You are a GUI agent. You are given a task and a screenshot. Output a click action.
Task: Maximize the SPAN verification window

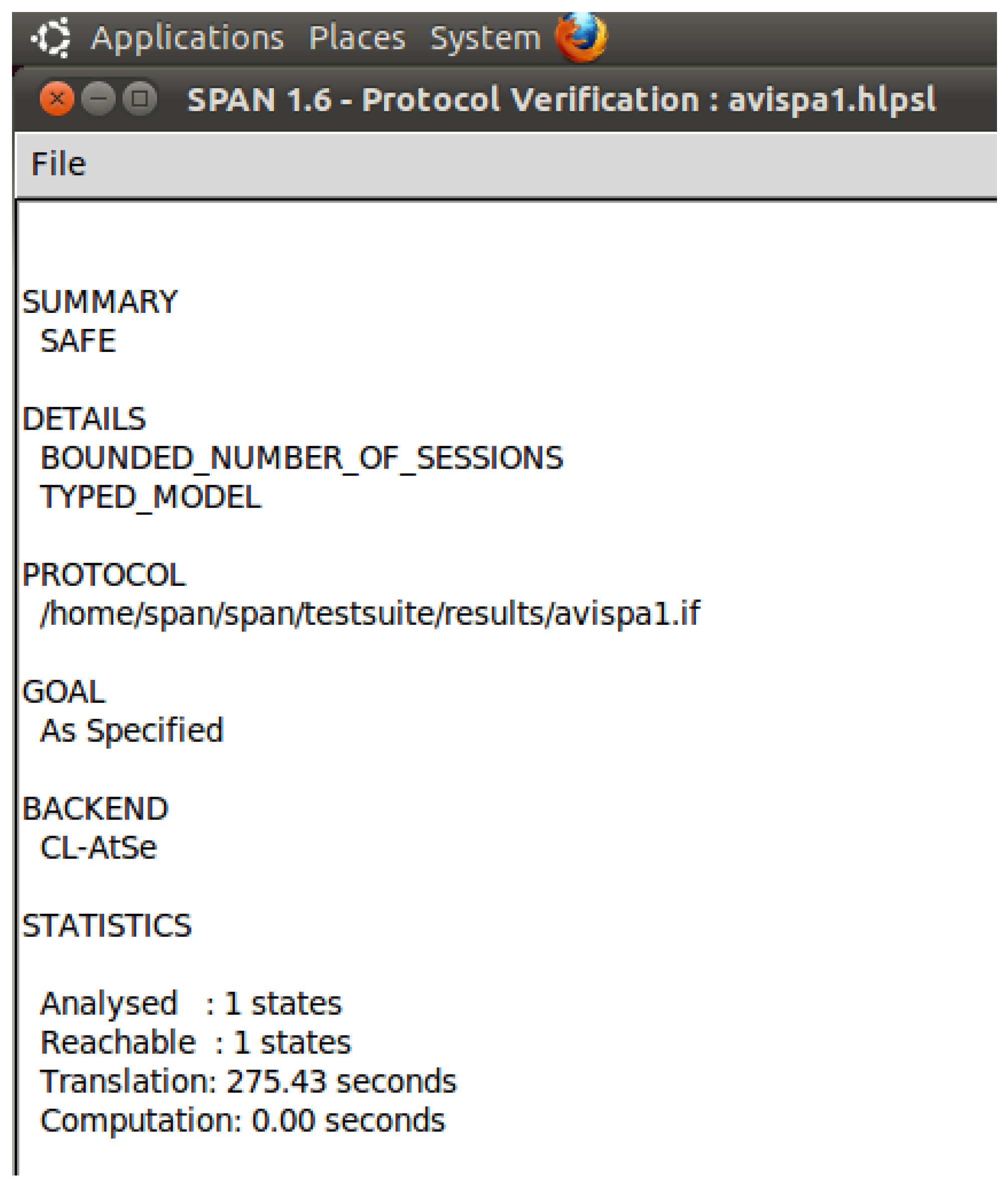(x=140, y=100)
